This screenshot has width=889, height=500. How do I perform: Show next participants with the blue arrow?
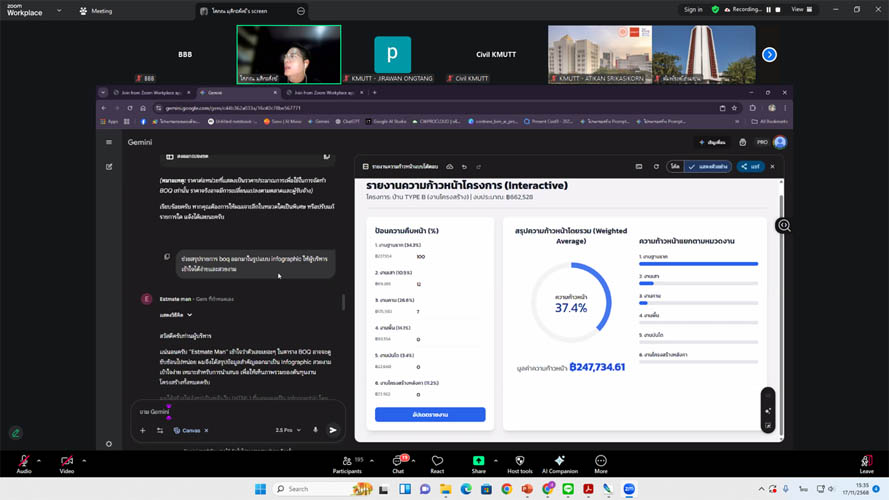(769, 54)
